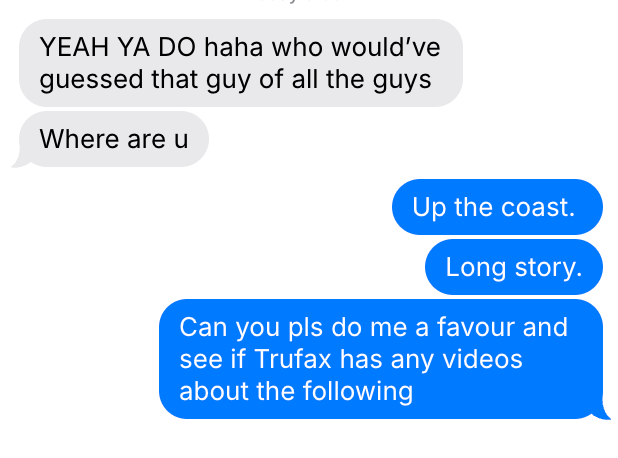Click the tail of the last blue bubble
The height and width of the screenshot is (458, 618).
(x=604, y=412)
